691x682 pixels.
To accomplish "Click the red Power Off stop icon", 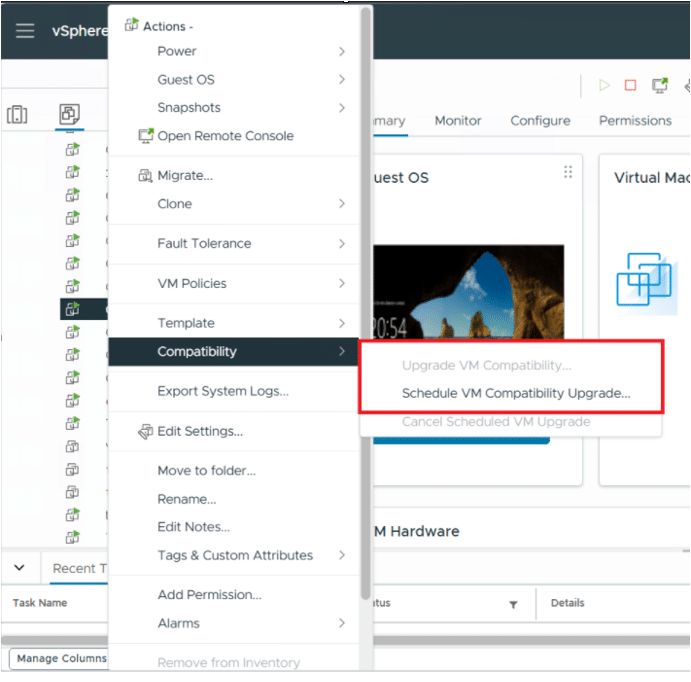I will coord(630,86).
